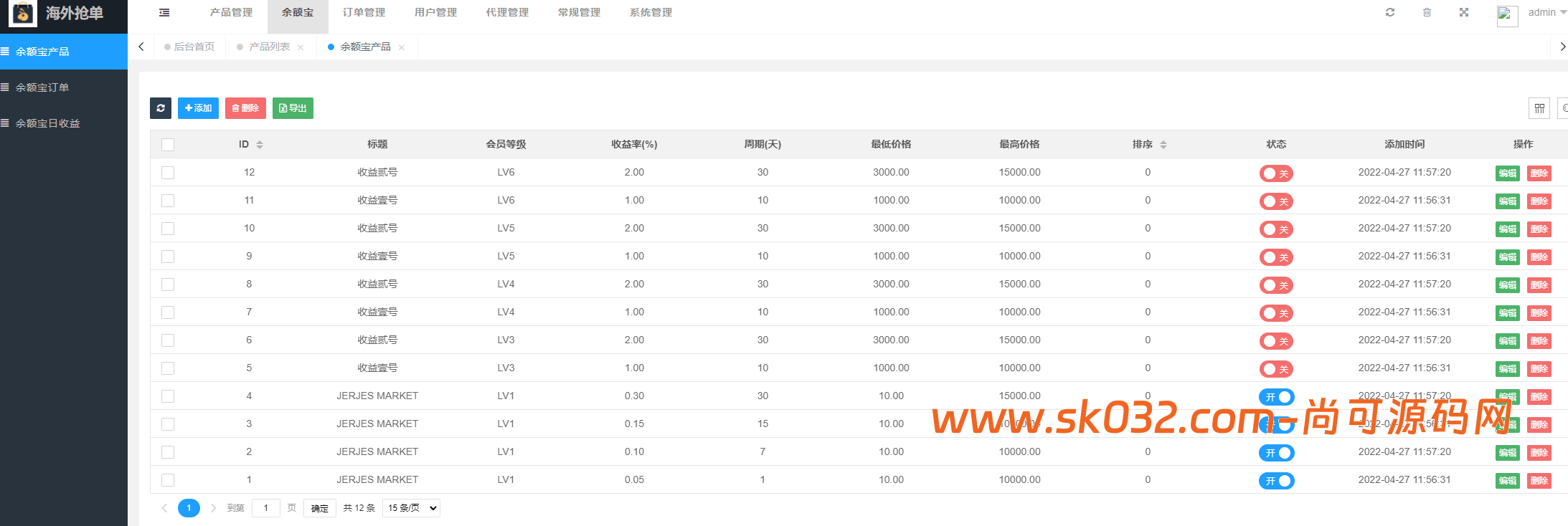The image size is (1568, 526).
Task: Toggle status switch for ID 2
Action: [x=1276, y=453]
